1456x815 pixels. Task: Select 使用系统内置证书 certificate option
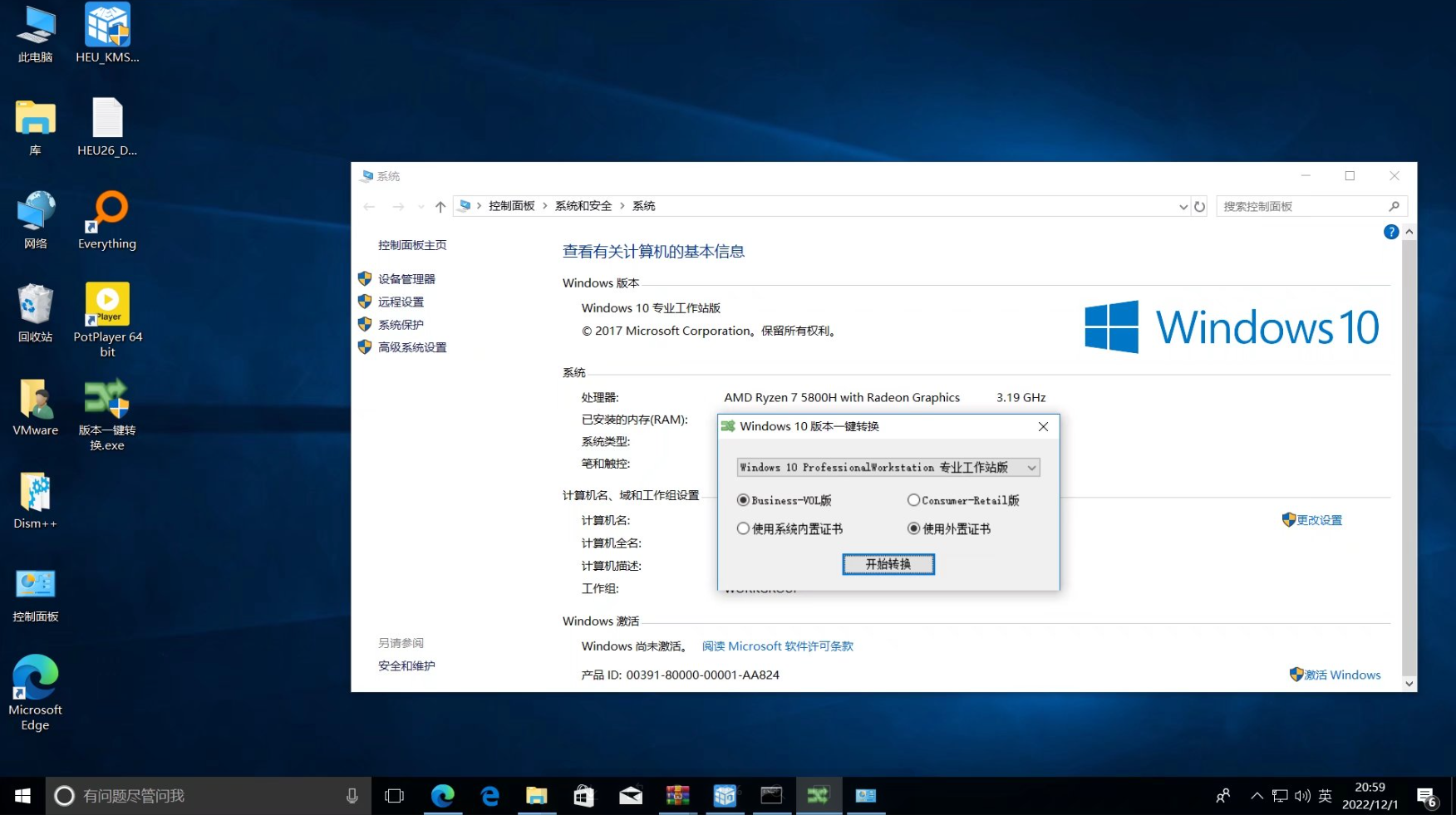click(x=743, y=528)
